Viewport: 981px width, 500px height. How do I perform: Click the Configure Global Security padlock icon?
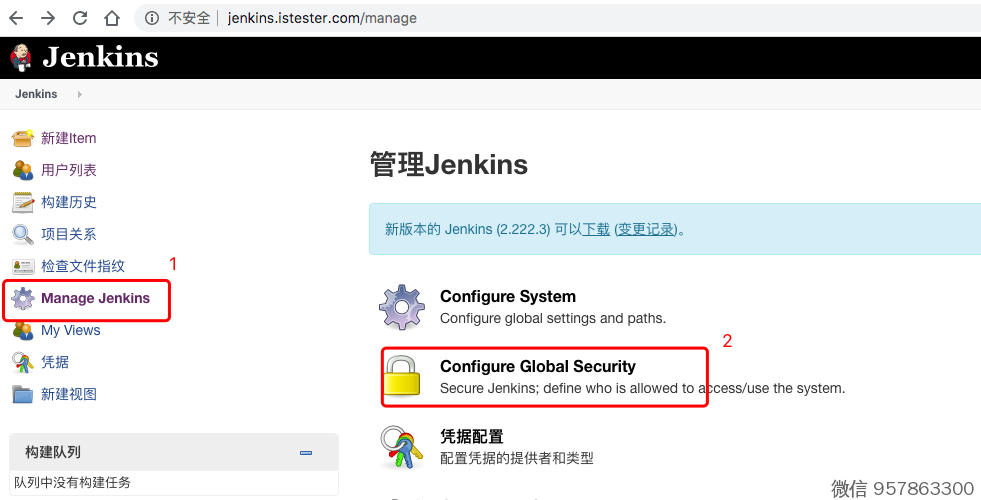click(x=402, y=376)
